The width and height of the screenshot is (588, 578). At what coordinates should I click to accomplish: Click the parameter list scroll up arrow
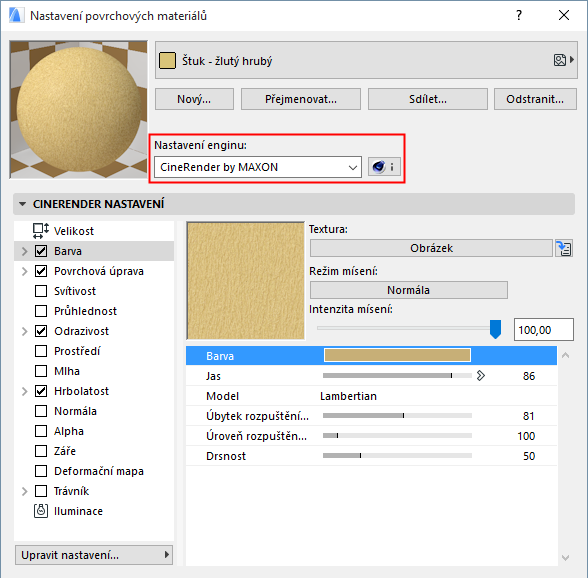[566, 355]
